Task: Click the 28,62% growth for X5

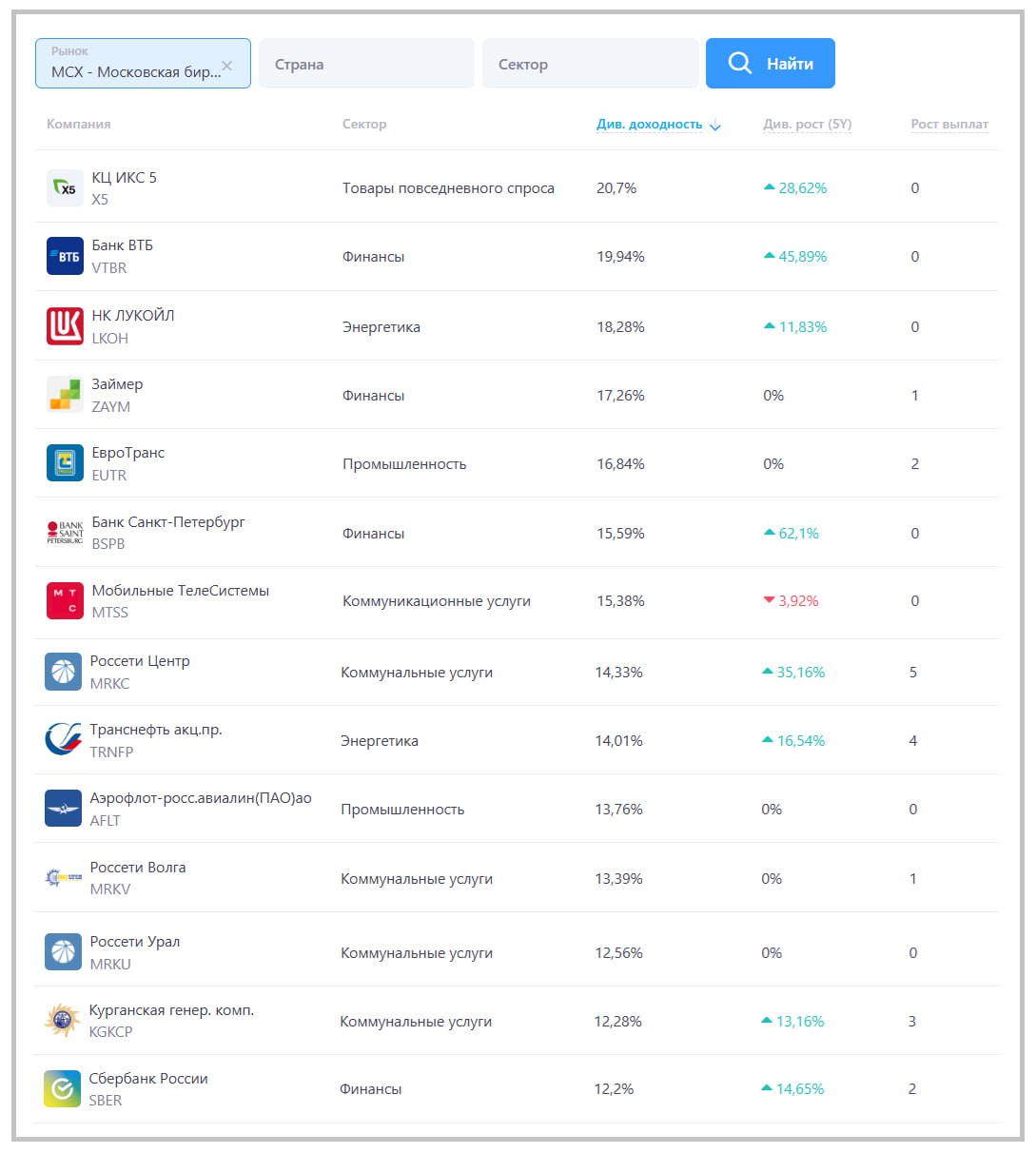Action: [795, 188]
